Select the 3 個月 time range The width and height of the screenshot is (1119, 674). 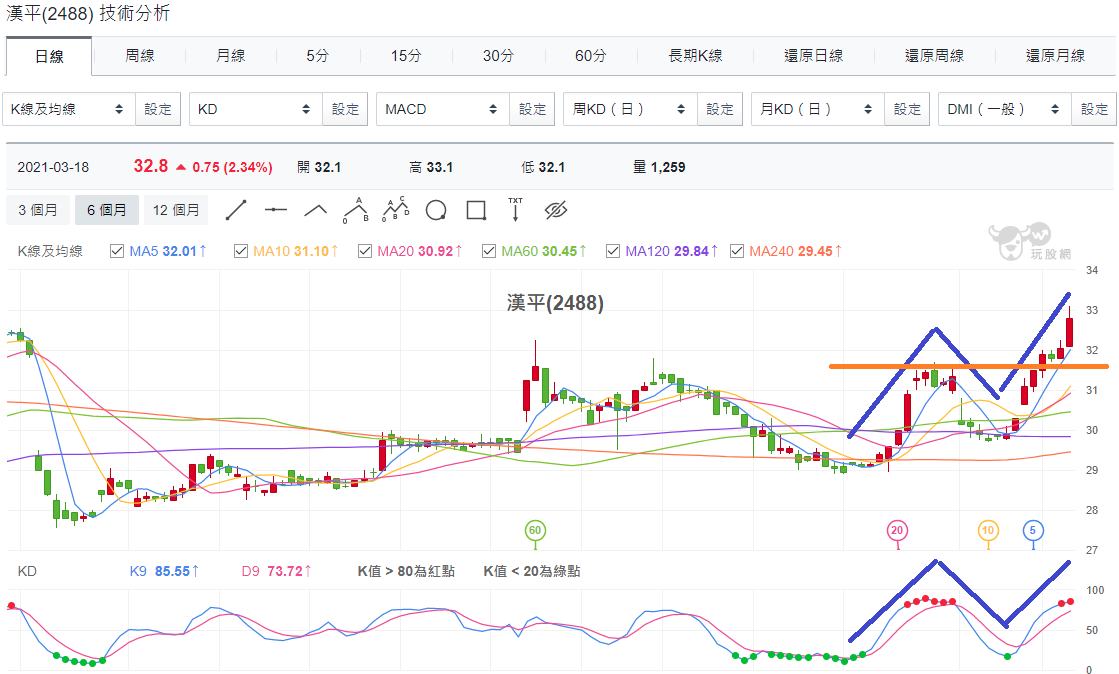[38, 210]
